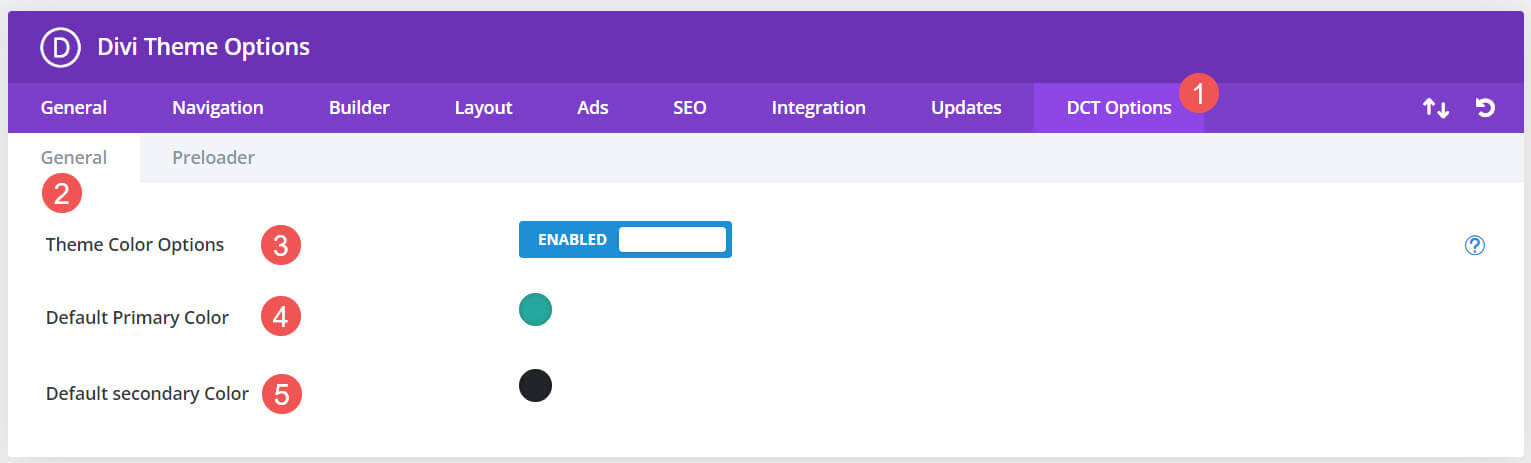
Task: Switch to the Integration tab
Action: 819,108
